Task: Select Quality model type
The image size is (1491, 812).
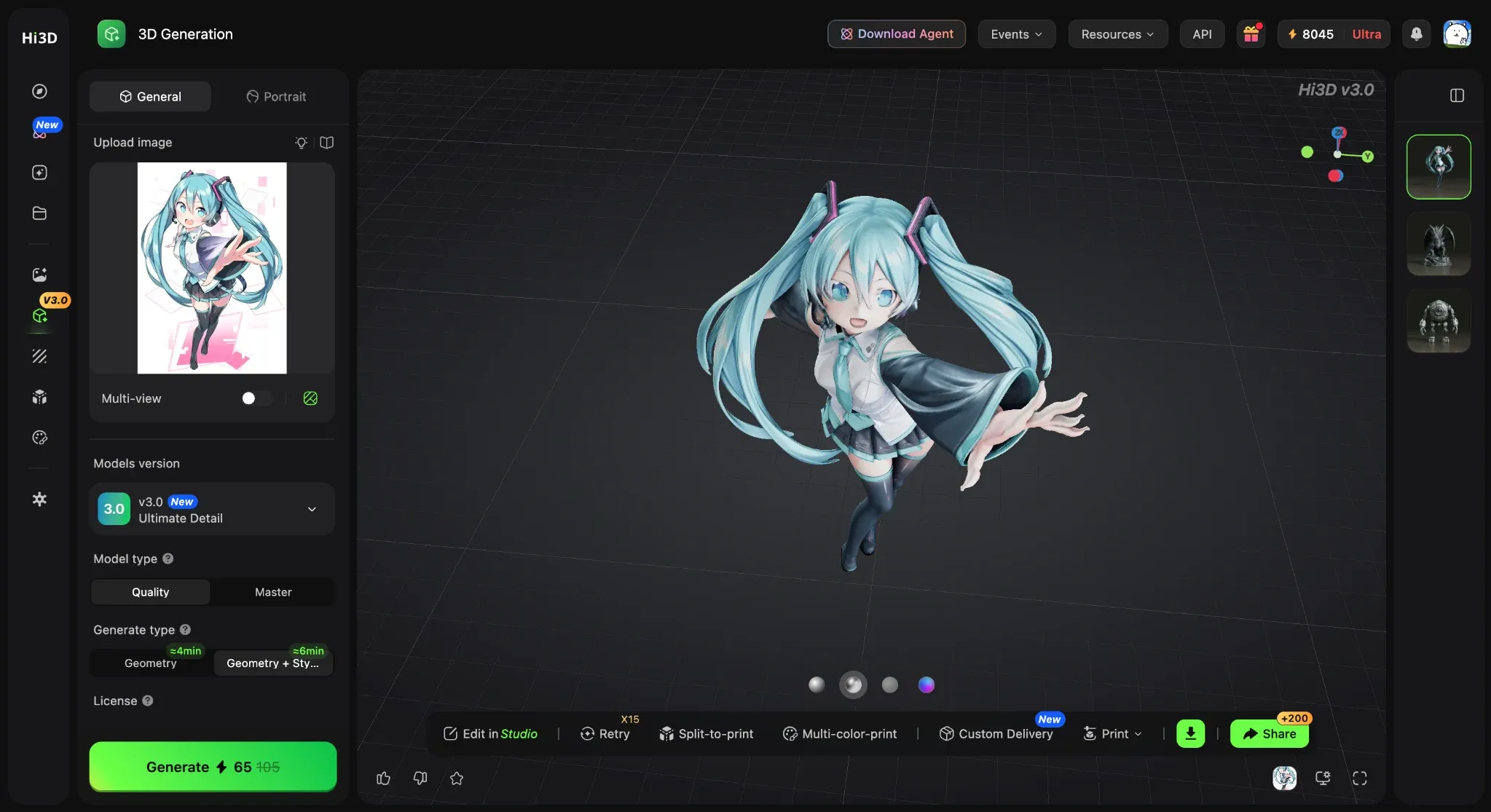Action: [151, 592]
